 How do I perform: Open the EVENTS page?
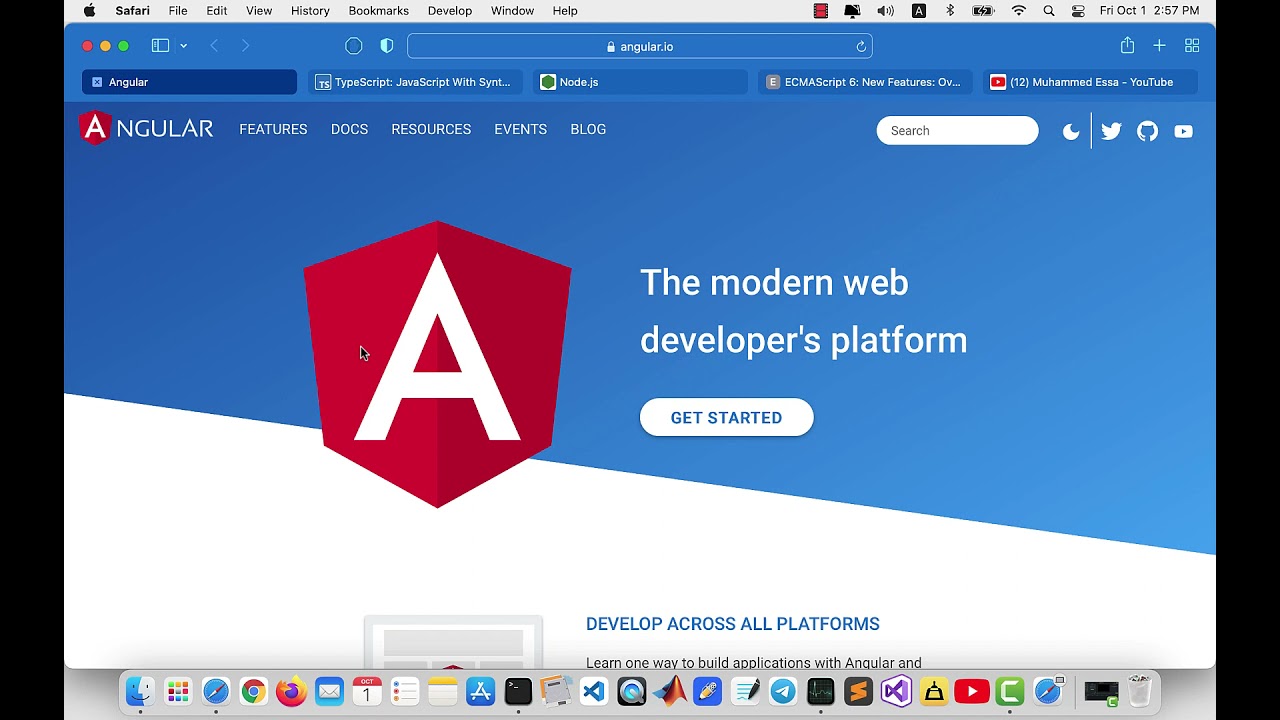pyautogui.click(x=520, y=129)
